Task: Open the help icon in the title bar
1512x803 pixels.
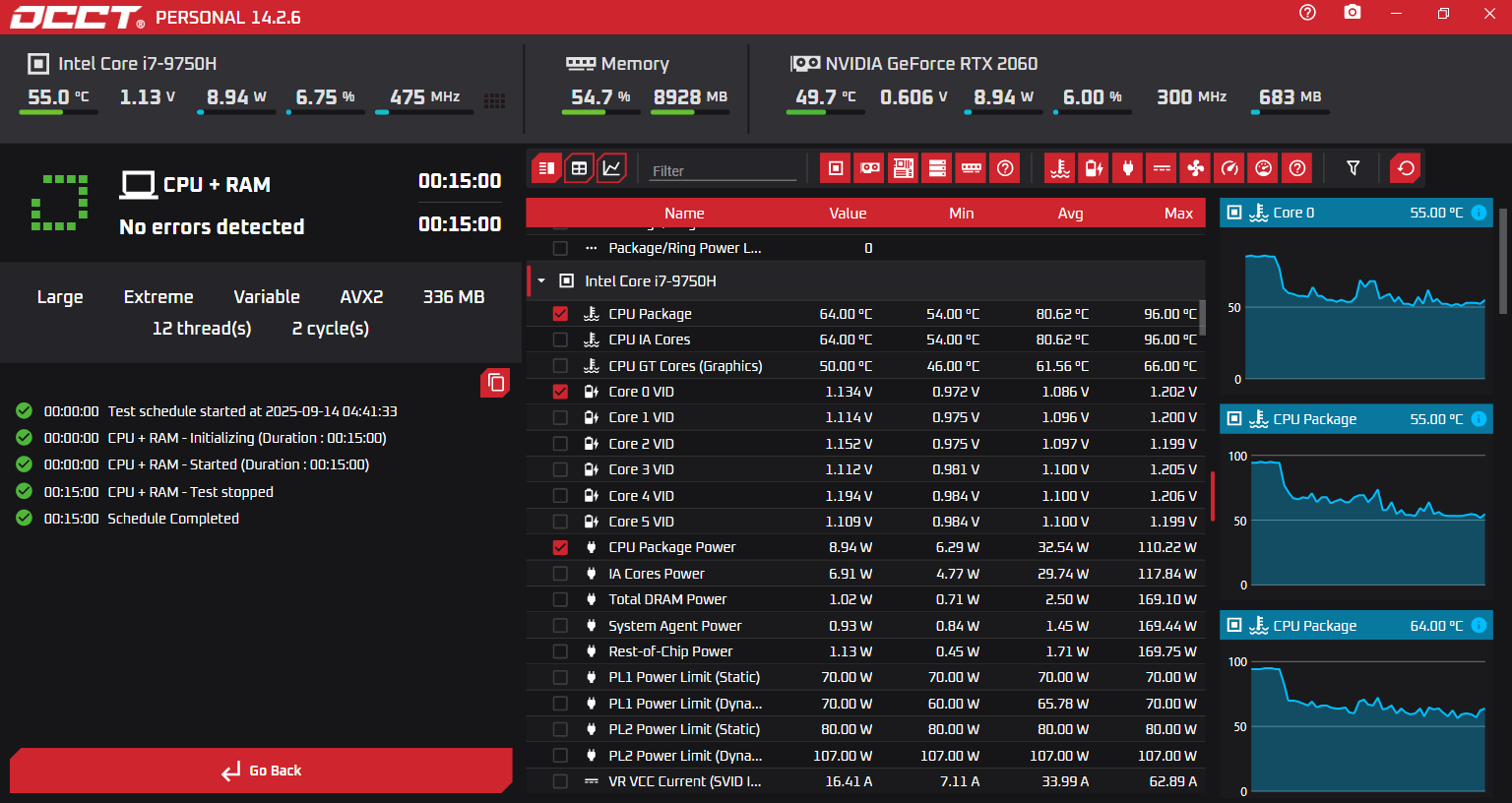Action: pos(1307,13)
